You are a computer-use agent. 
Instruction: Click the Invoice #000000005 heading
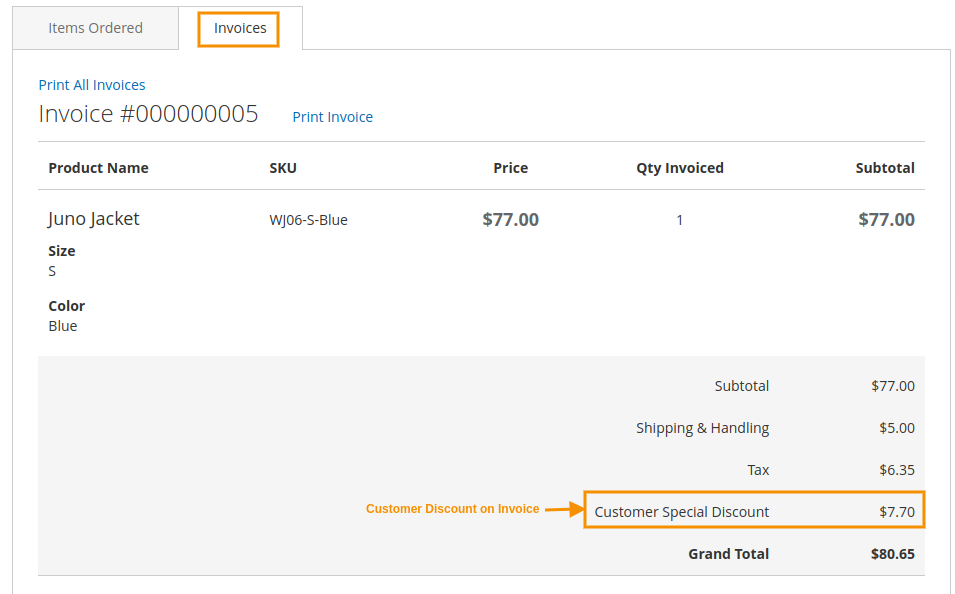coord(148,114)
